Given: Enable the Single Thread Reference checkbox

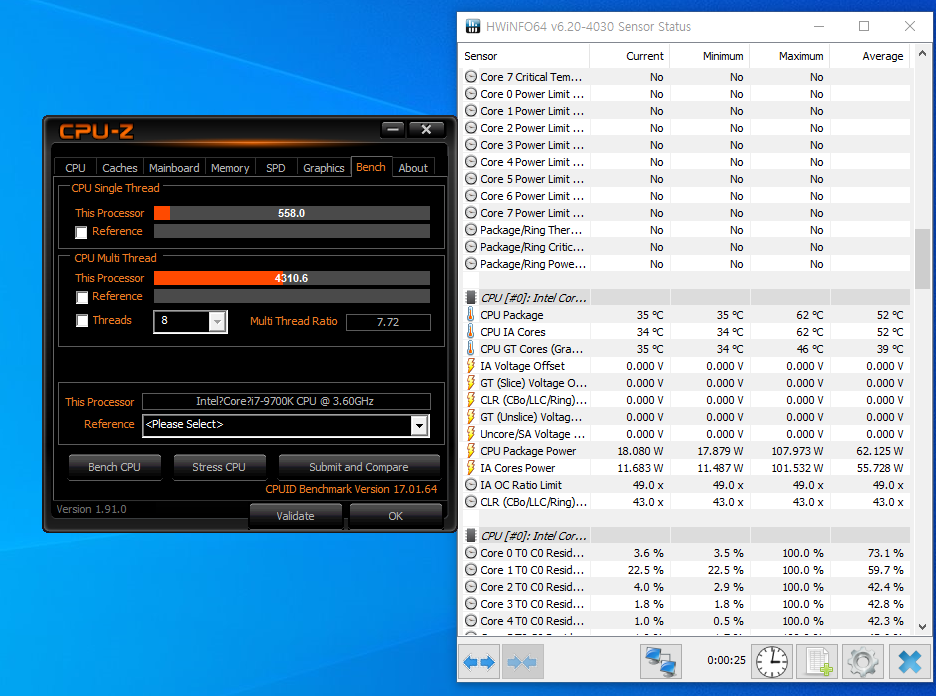Looking at the screenshot, I should coord(81,232).
